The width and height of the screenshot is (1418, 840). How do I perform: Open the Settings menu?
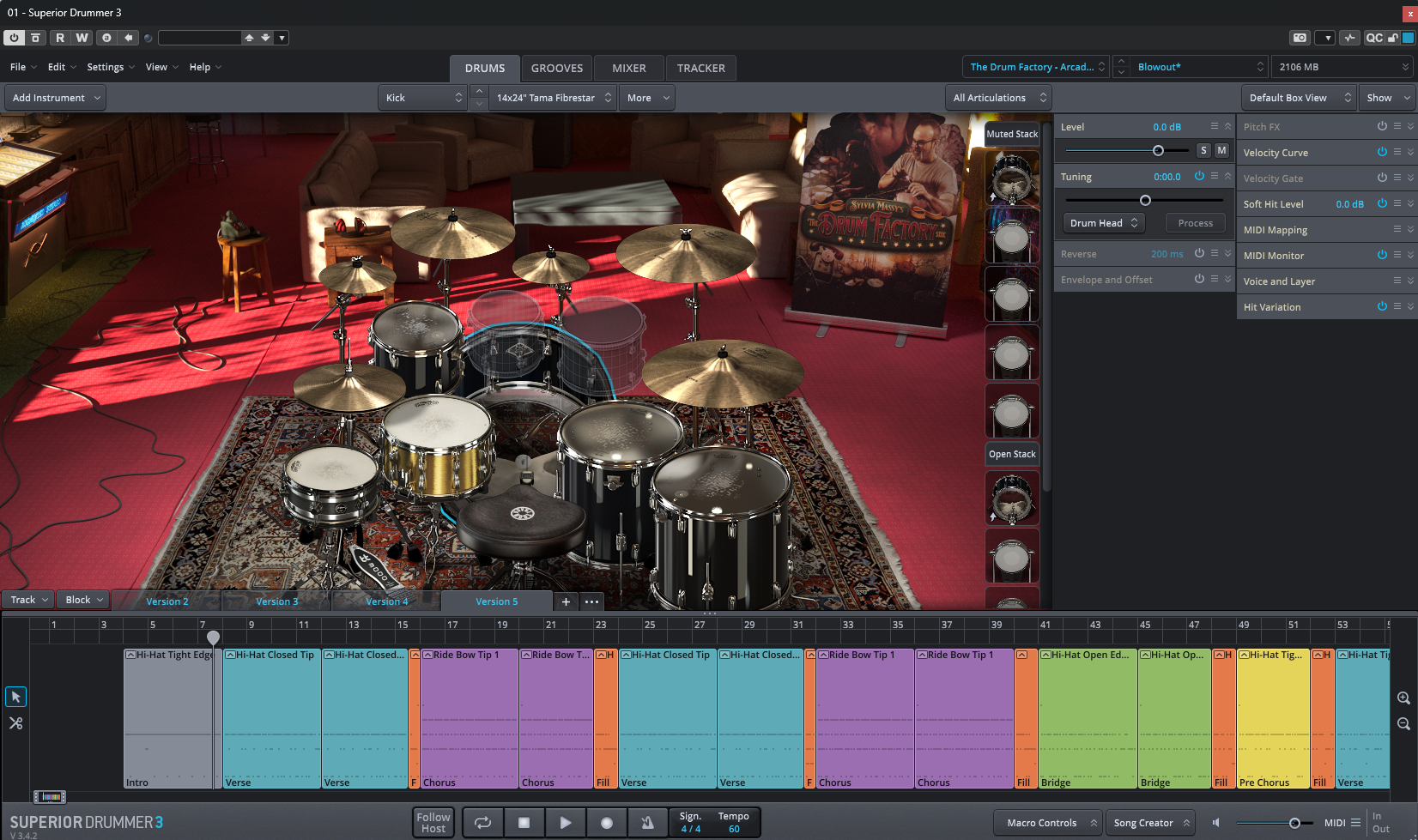(110, 67)
